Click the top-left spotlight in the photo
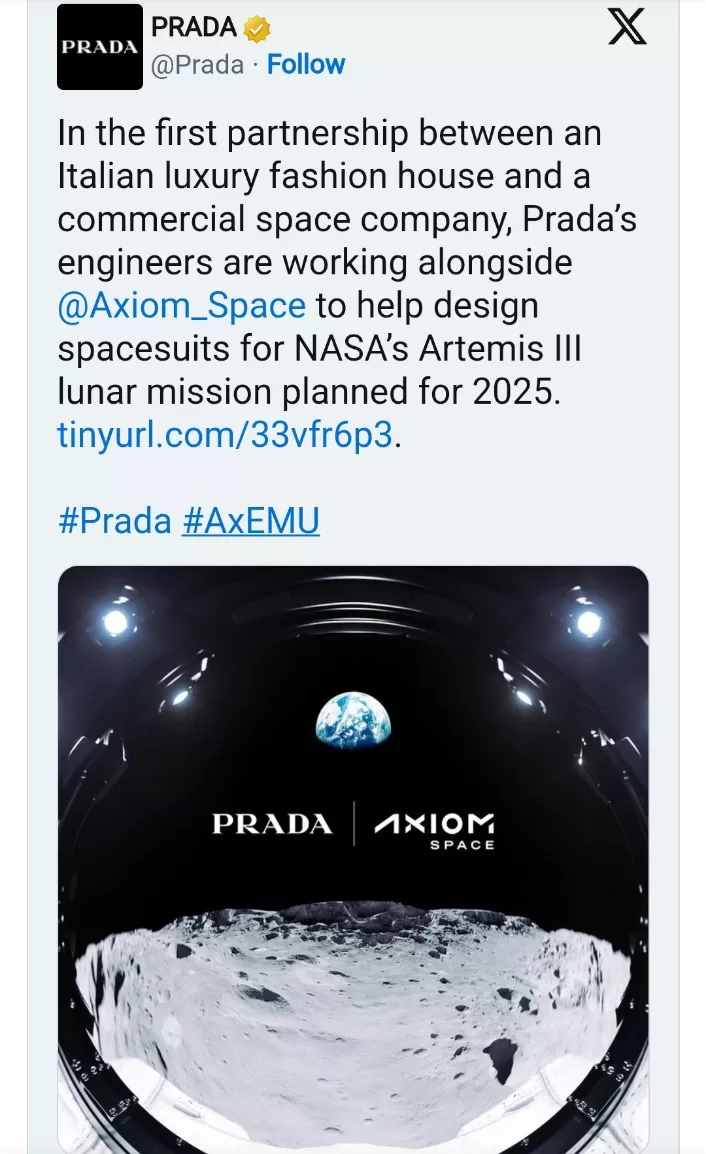Screen dimensions: 706x1154 pos(116,622)
